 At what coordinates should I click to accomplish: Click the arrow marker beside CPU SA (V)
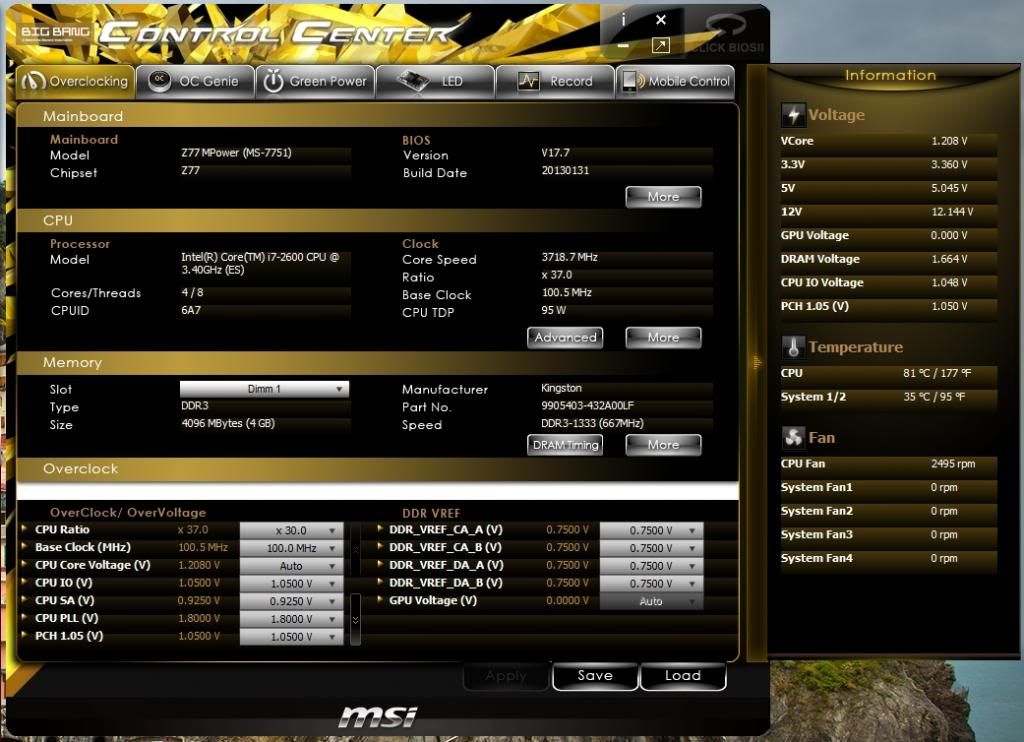click(25, 599)
